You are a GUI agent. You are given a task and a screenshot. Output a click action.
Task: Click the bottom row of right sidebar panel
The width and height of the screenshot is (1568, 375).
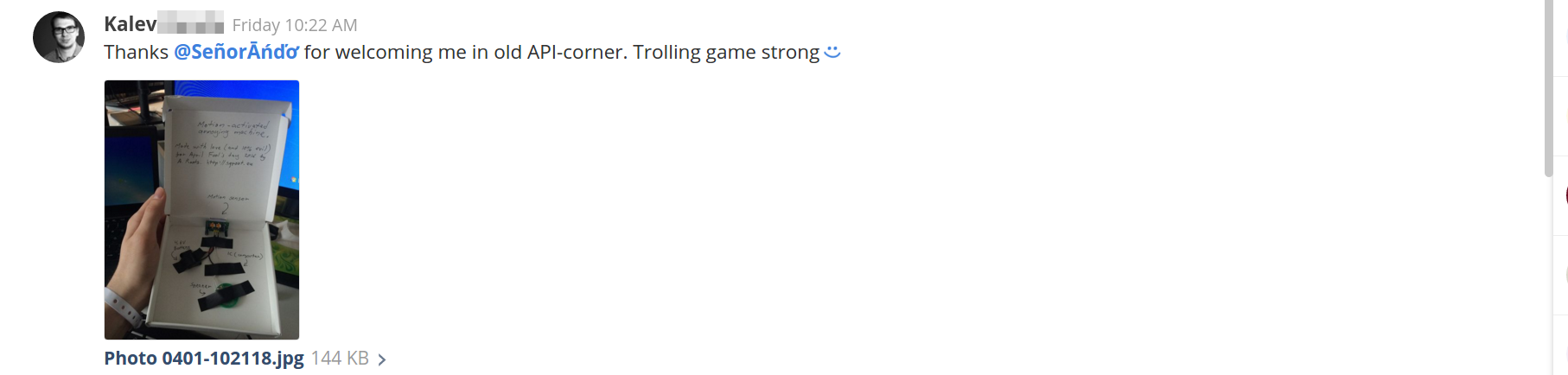point(1561,346)
